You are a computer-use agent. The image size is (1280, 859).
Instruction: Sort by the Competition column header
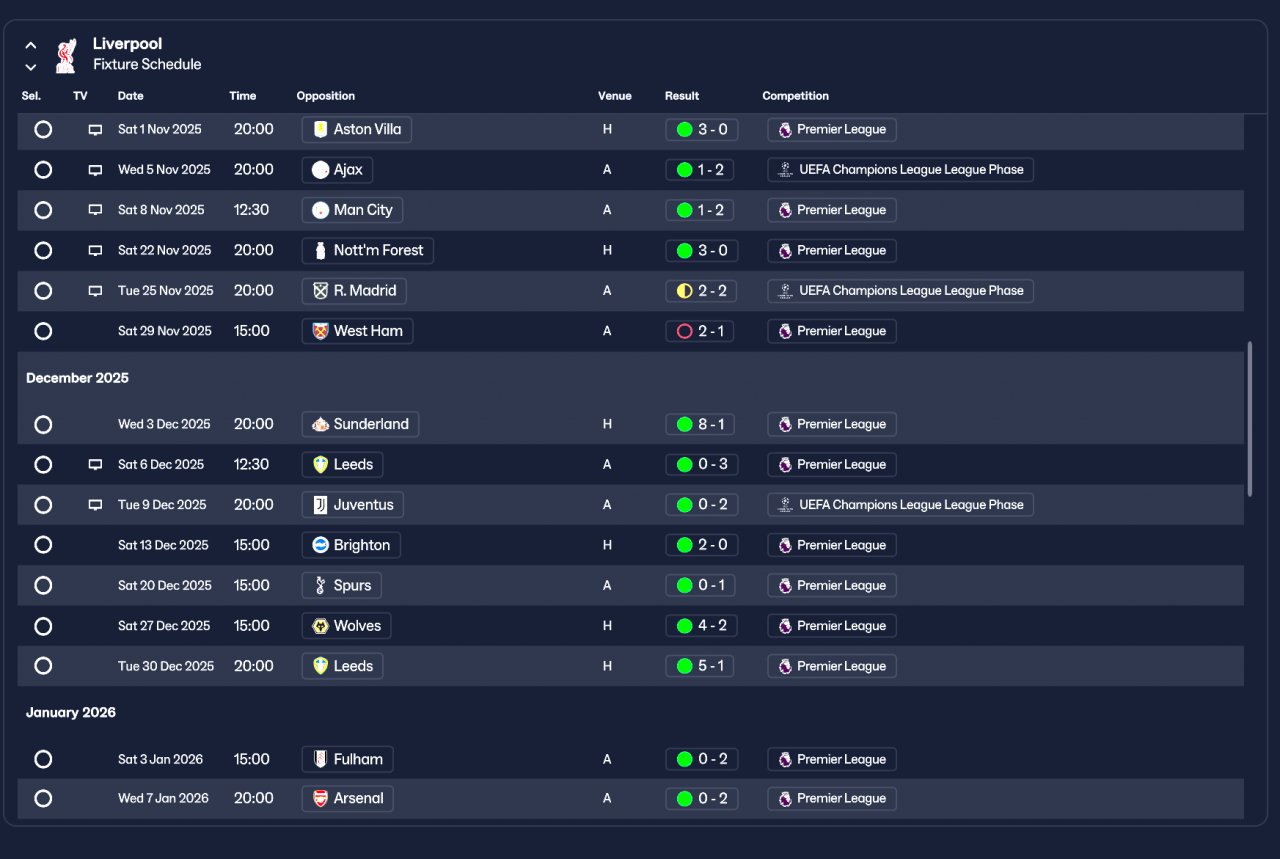796,96
